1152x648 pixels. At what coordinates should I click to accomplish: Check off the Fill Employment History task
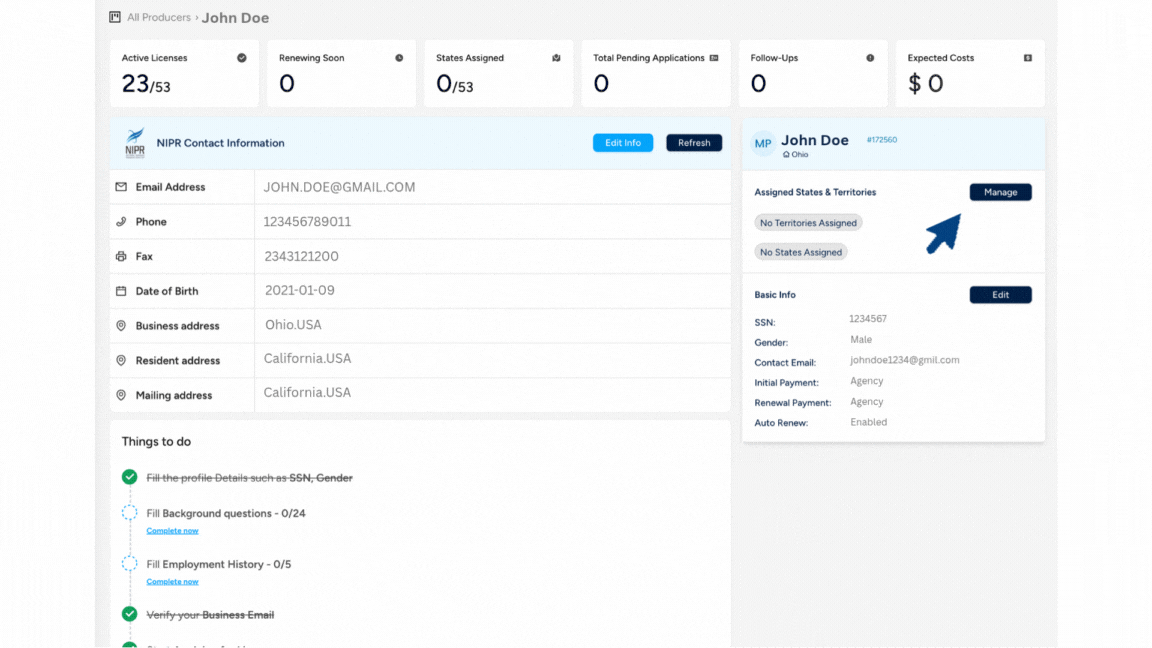(128, 564)
